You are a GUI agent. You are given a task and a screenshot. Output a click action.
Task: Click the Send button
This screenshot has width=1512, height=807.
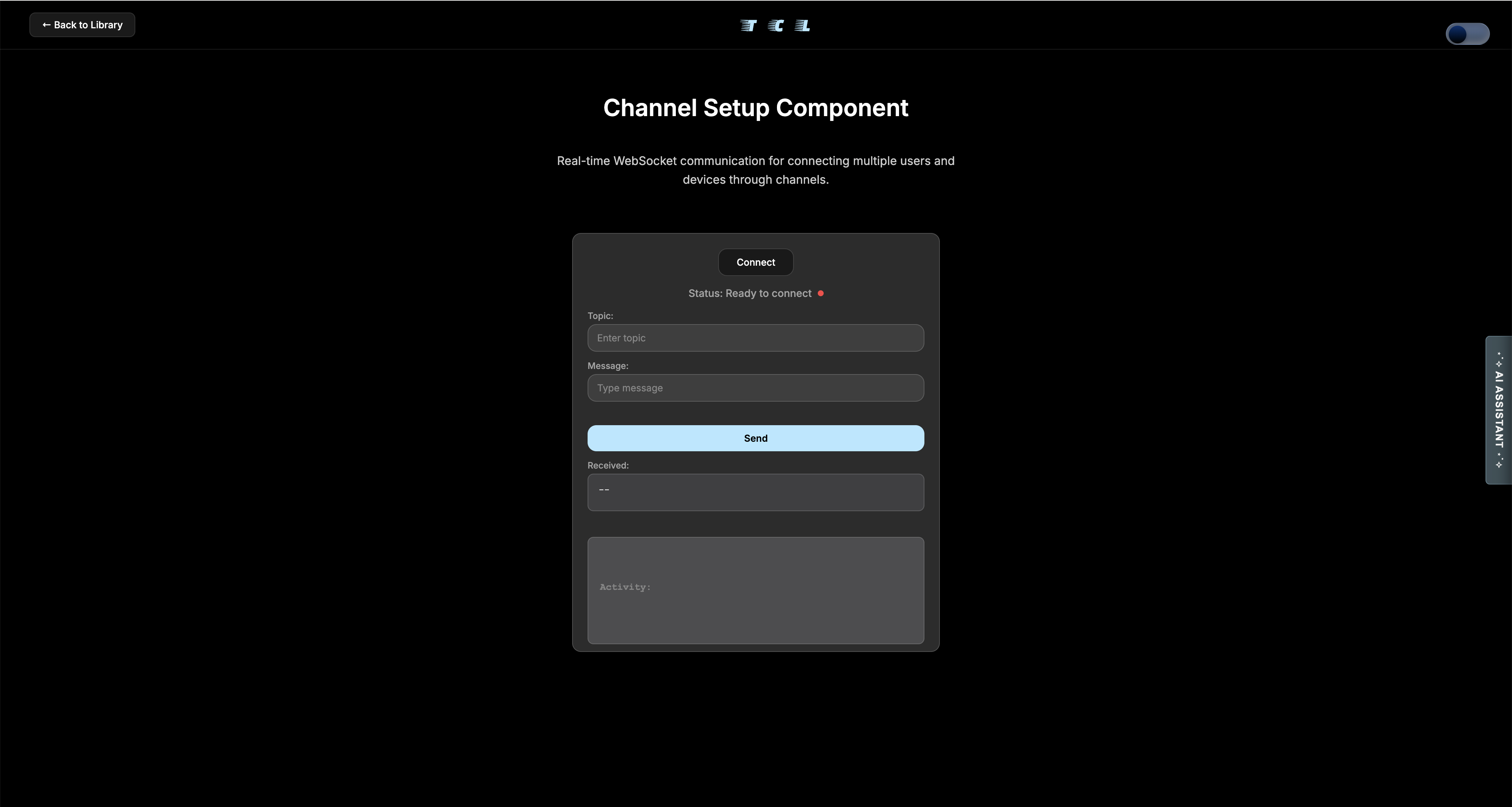755,438
